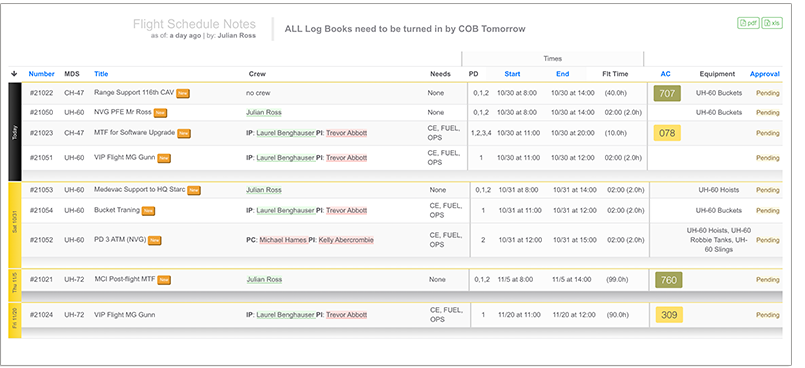Viewport: 805px width, 368px height.
Task: Open flight number #21050
Action: click(41, 112)
